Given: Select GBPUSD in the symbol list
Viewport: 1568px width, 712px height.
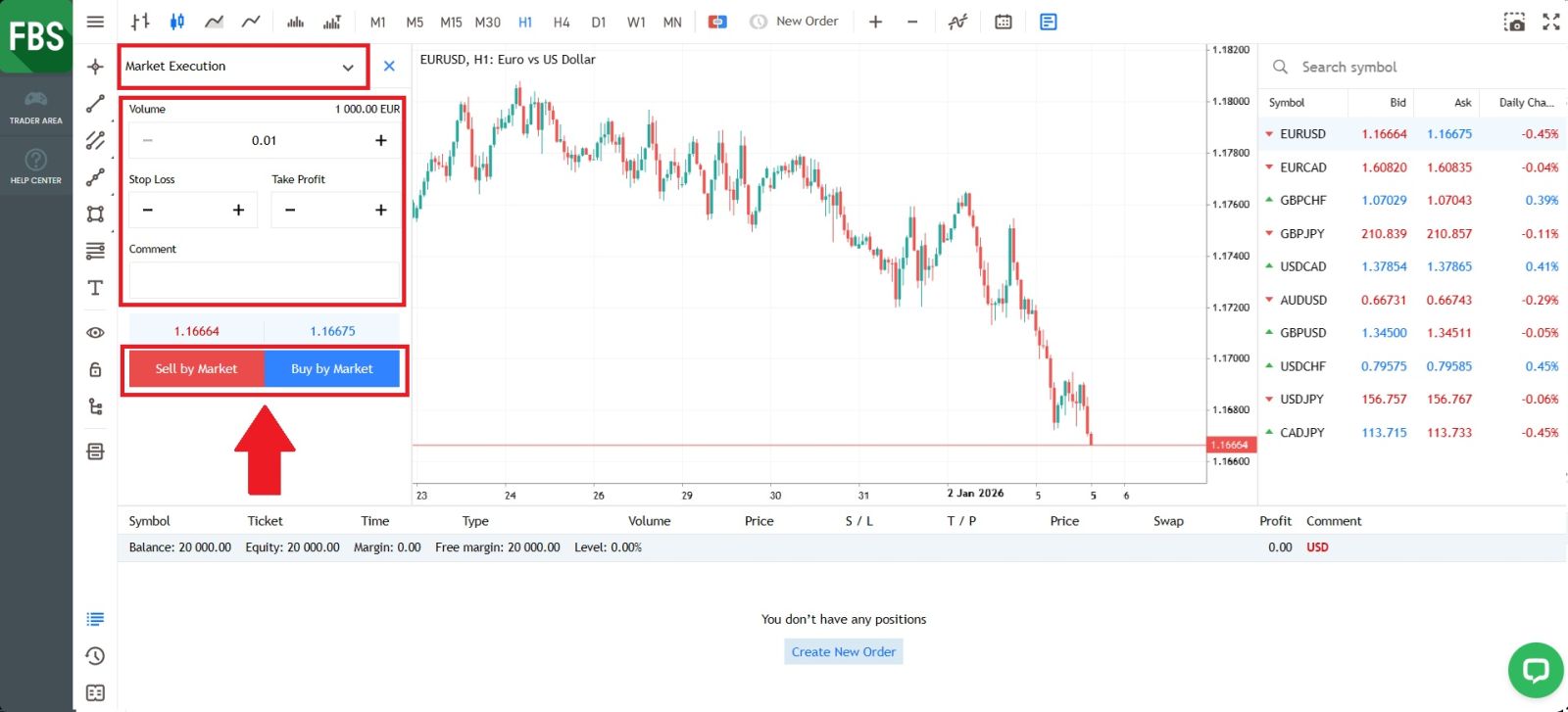Looking at the screenshot, I should 1302,333.
